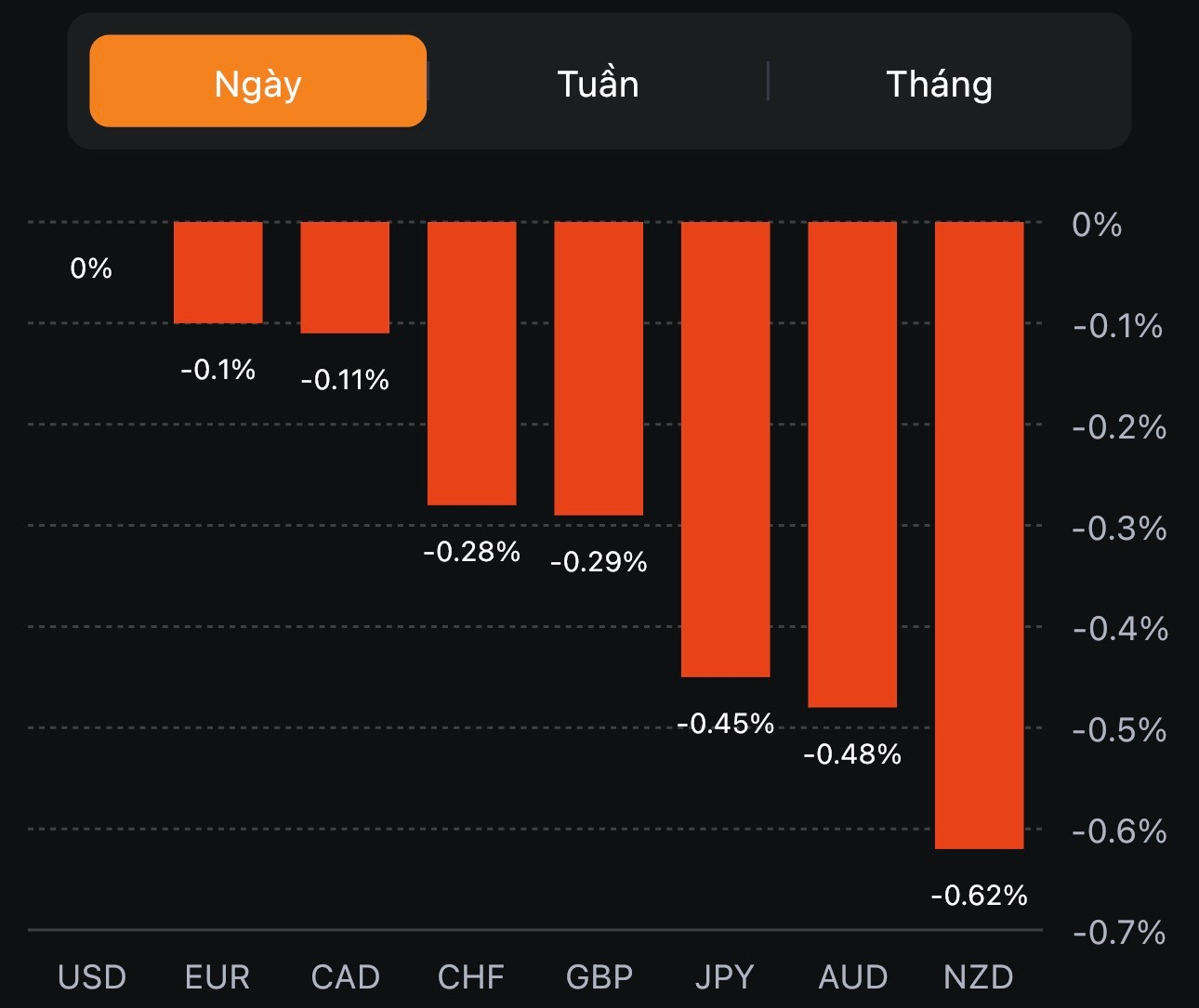This screenshot has width=1199, height=1008.
Task: Select the -0.28% value label
Action: [471, 552]
